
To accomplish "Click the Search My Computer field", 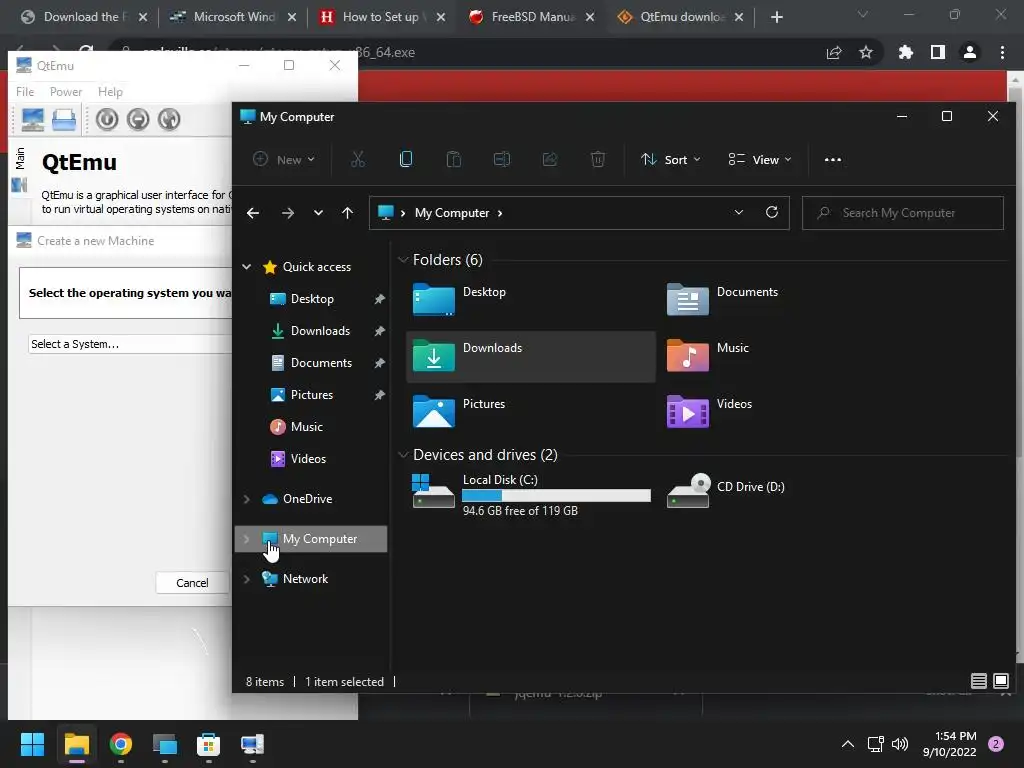I will 903,213.
